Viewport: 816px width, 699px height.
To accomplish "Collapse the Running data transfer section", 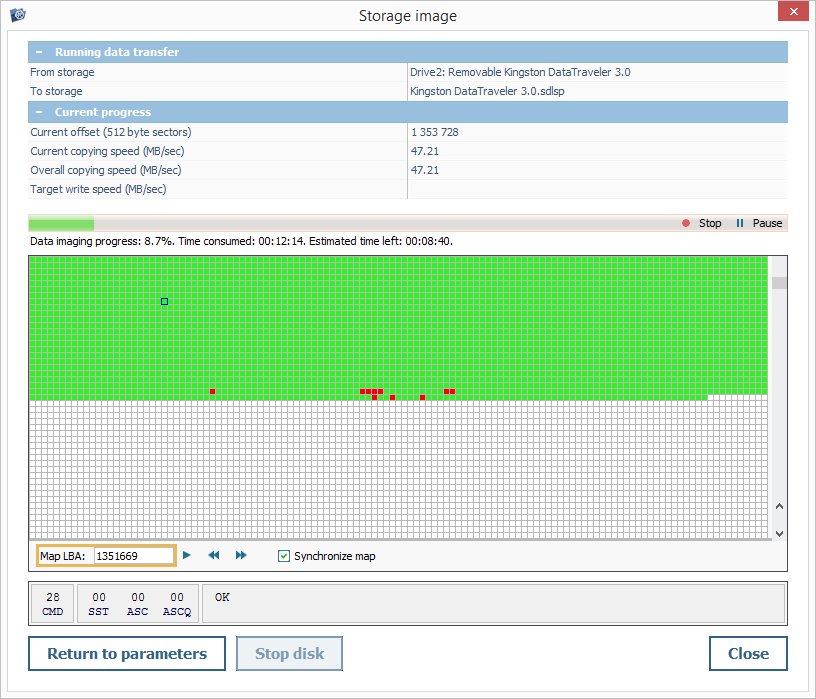I will click(x=40, y=52).
